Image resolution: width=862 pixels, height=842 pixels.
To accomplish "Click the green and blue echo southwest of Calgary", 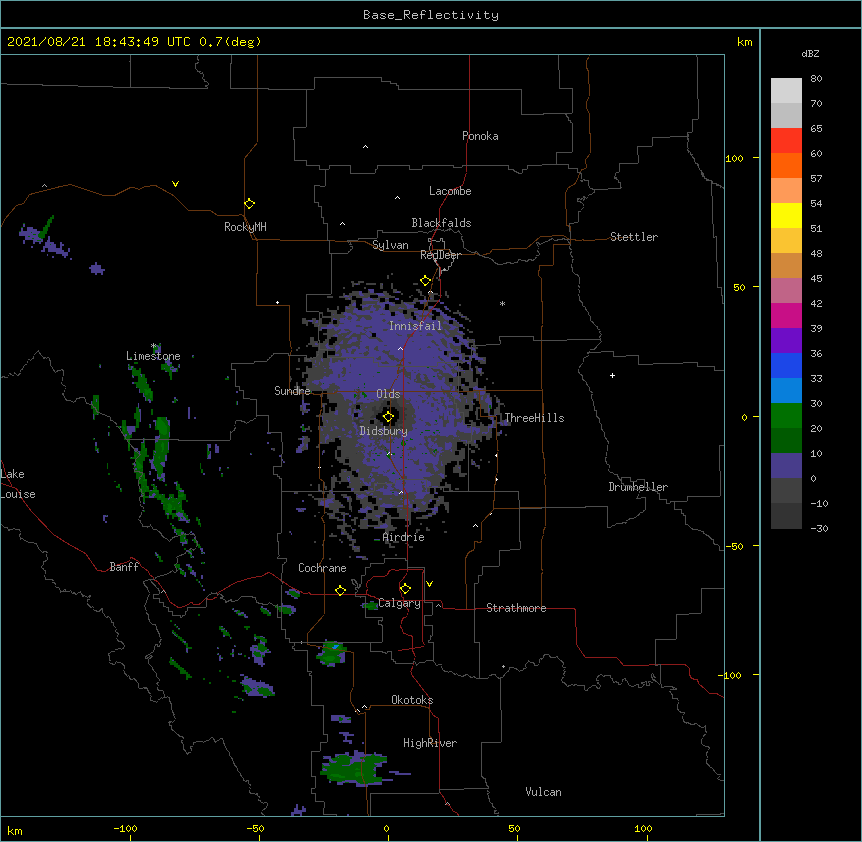I will (x=331, y=652).
